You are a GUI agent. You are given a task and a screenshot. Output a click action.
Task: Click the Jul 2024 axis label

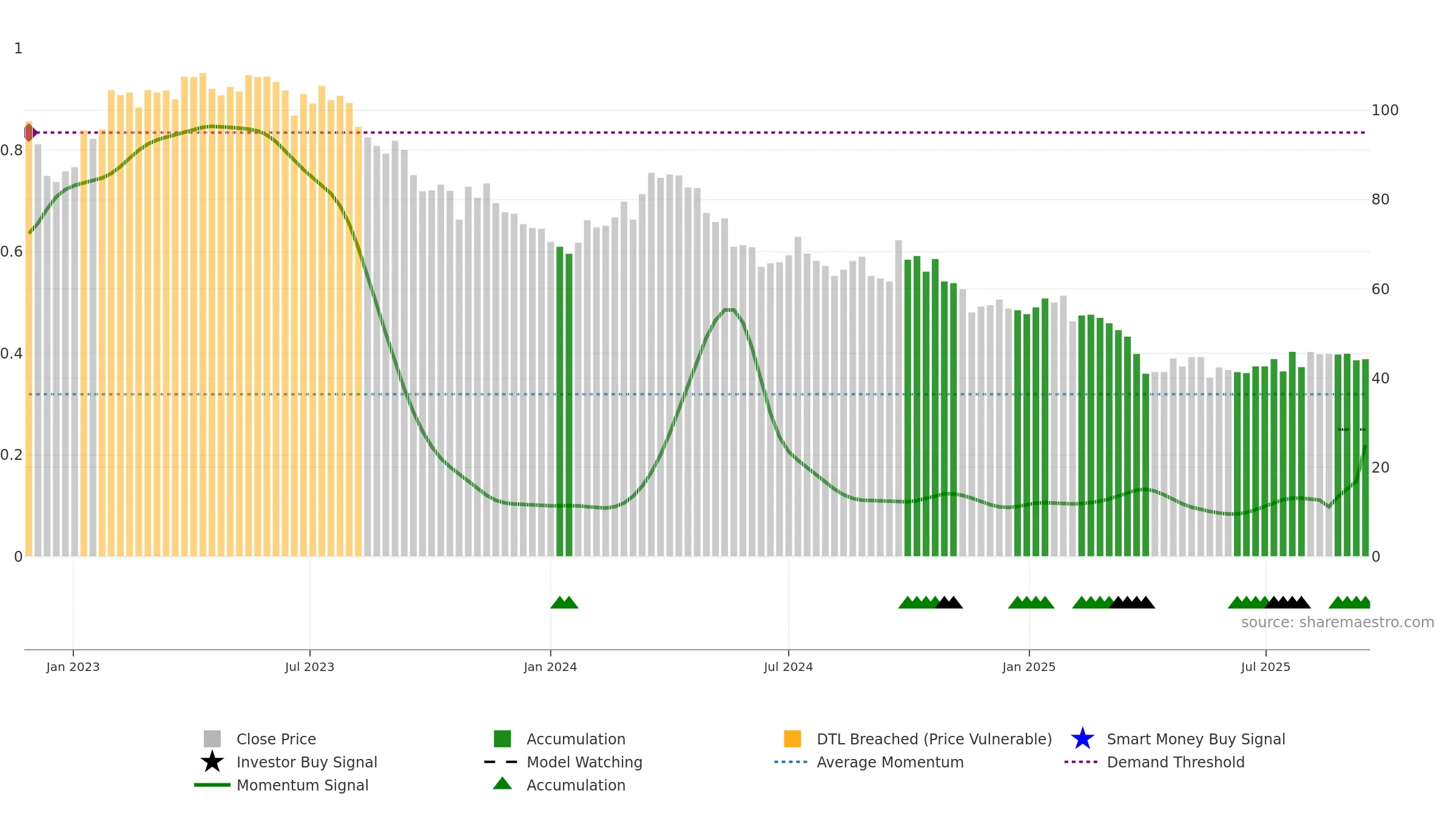click(788, 667)
